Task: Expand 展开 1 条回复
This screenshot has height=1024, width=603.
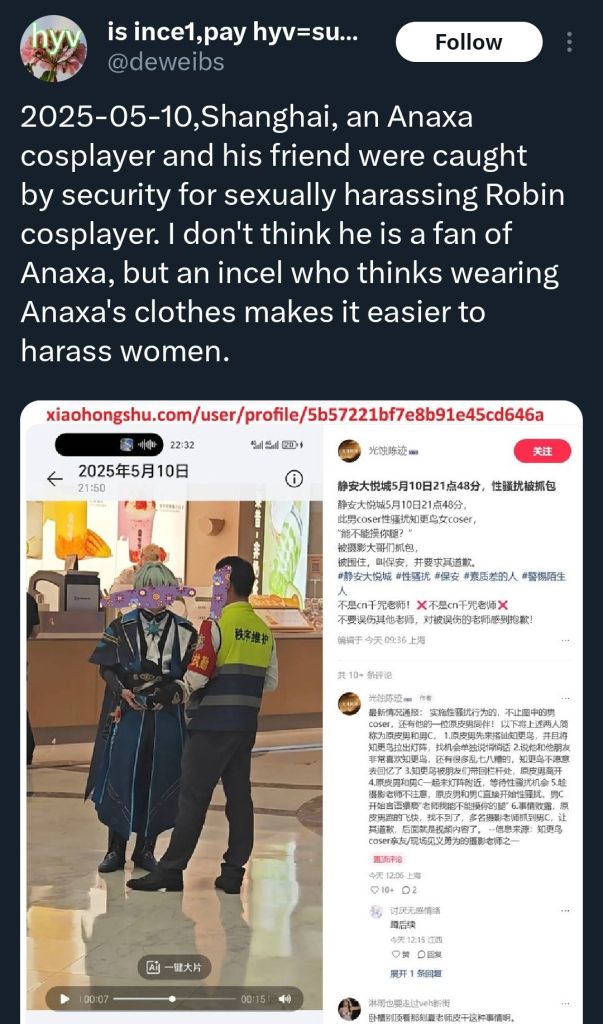Action: coord(416,973)
